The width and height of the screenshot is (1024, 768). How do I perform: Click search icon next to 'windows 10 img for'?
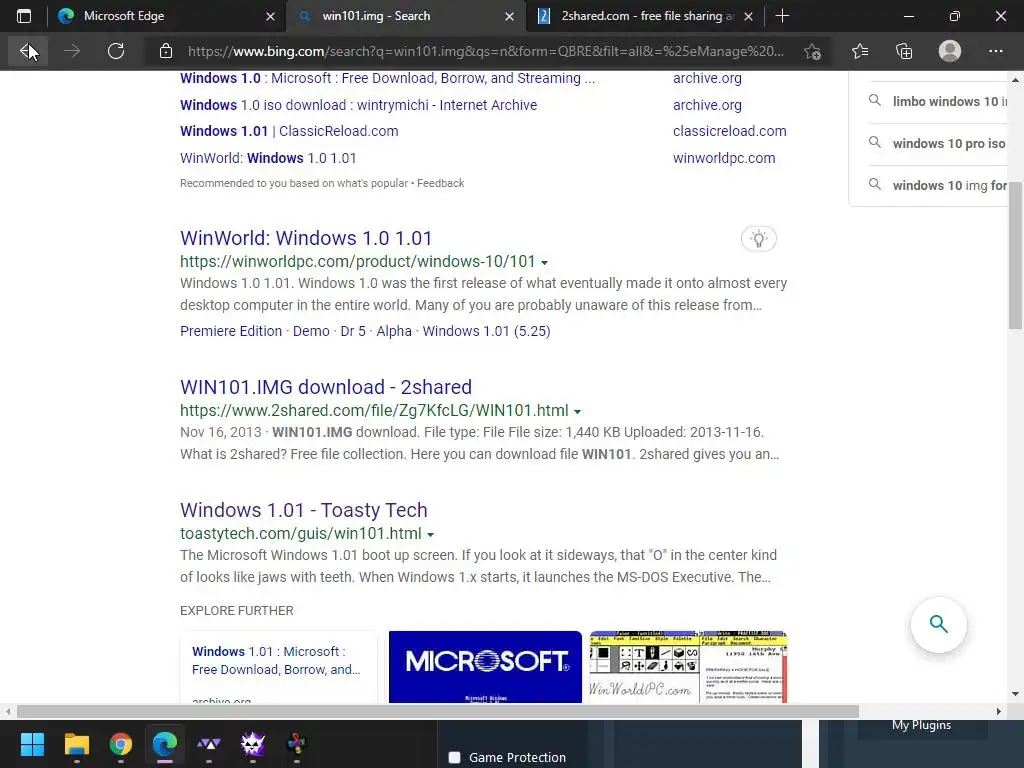click(874, 184)
